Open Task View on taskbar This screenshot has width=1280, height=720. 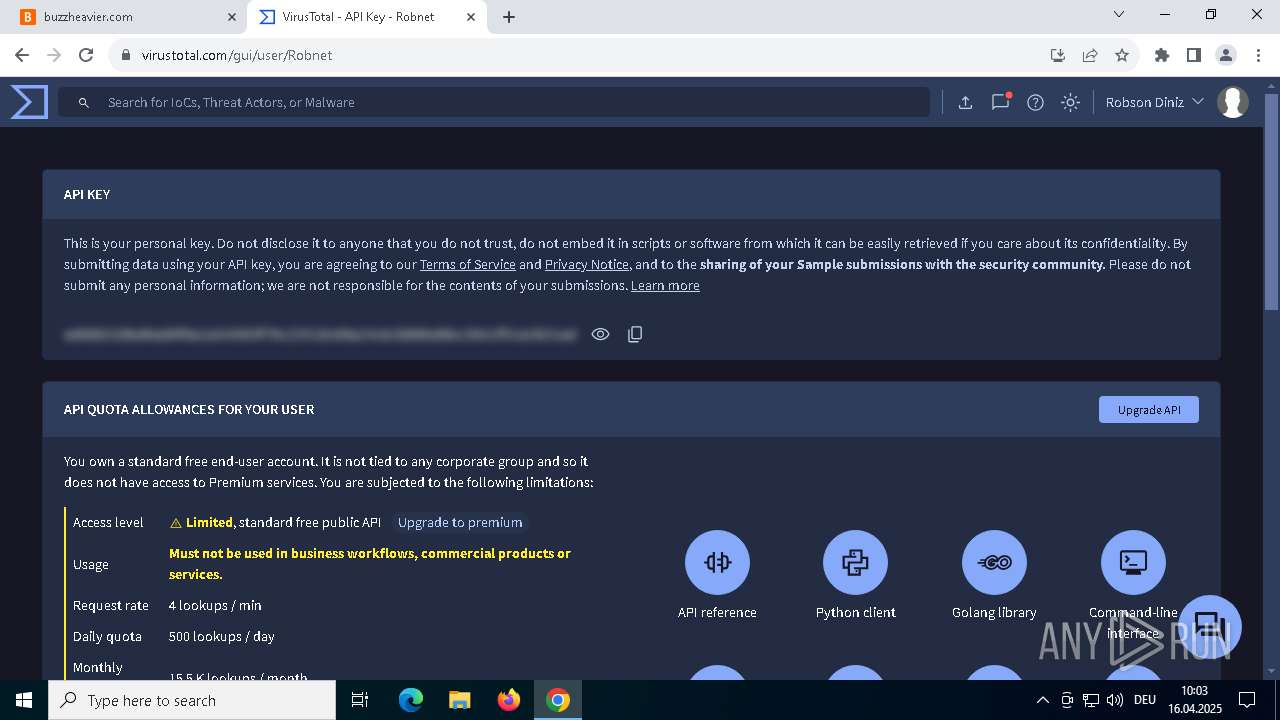coord(360,700)
